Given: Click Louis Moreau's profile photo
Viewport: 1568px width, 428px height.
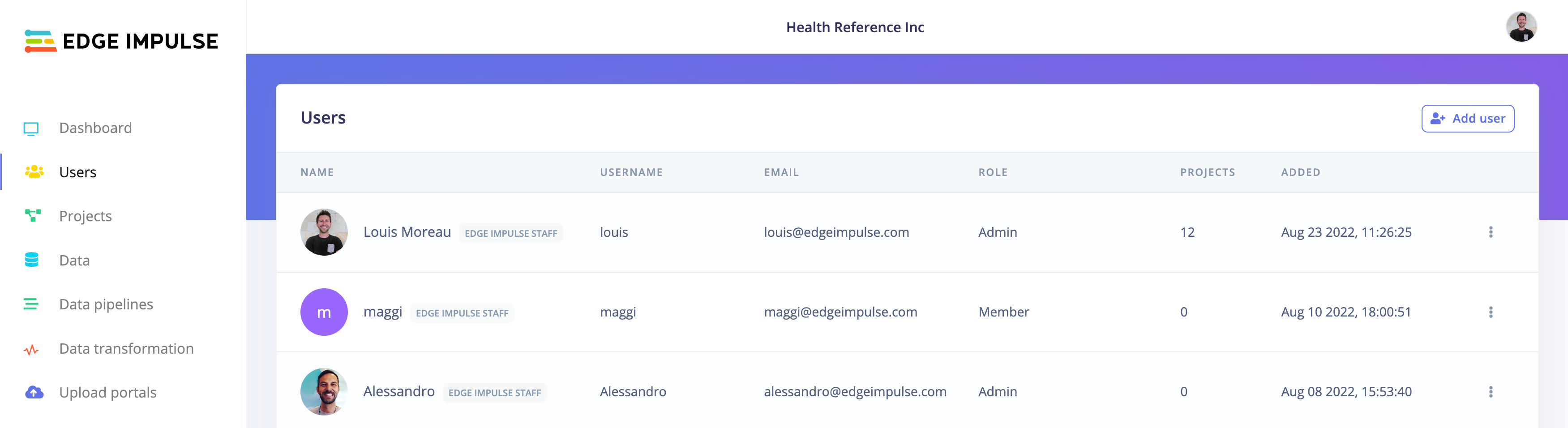Looking at the screenshot, I should 324,232.
